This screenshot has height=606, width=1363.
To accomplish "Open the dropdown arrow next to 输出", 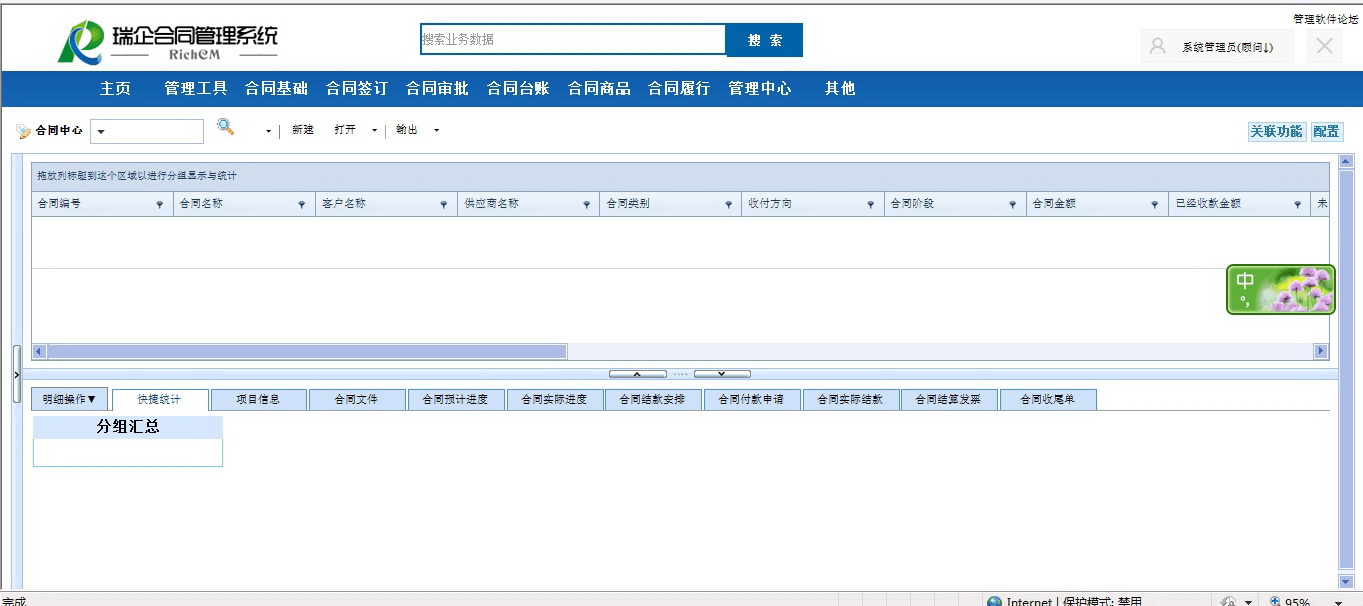I will 436,131.
